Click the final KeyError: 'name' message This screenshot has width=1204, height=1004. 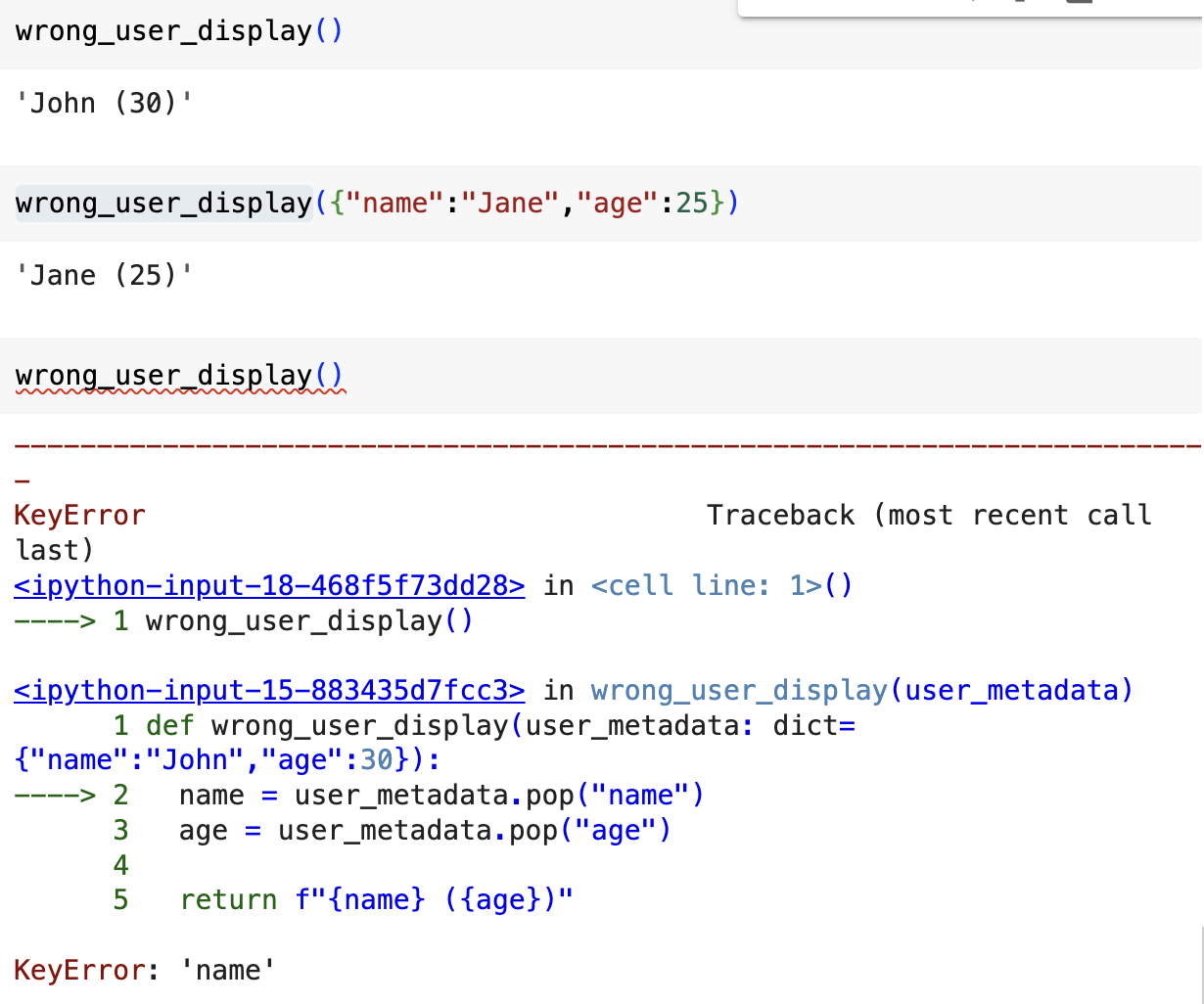click(x=145, y=970)
